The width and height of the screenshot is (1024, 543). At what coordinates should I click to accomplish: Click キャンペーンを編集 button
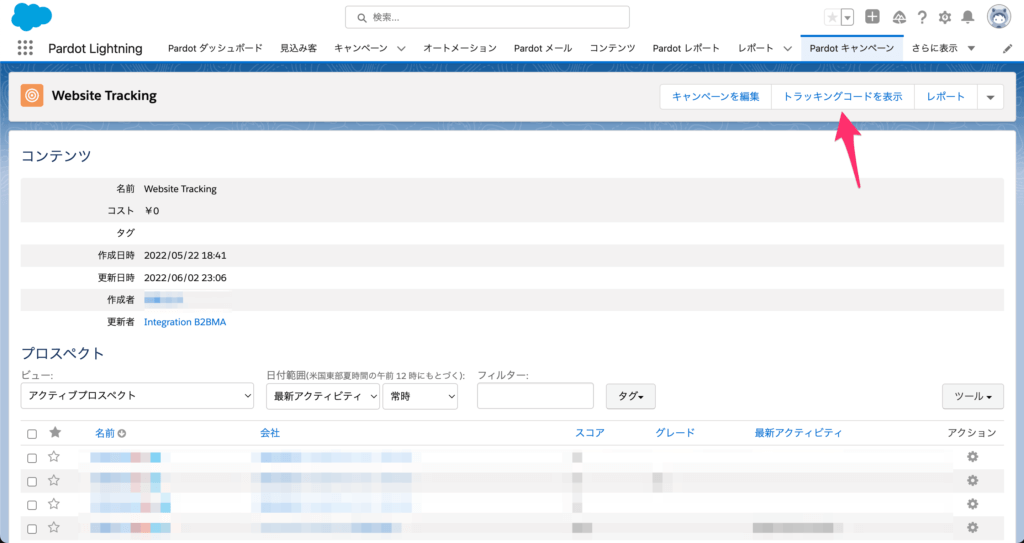pyautogui.click(x=716, y=97)
